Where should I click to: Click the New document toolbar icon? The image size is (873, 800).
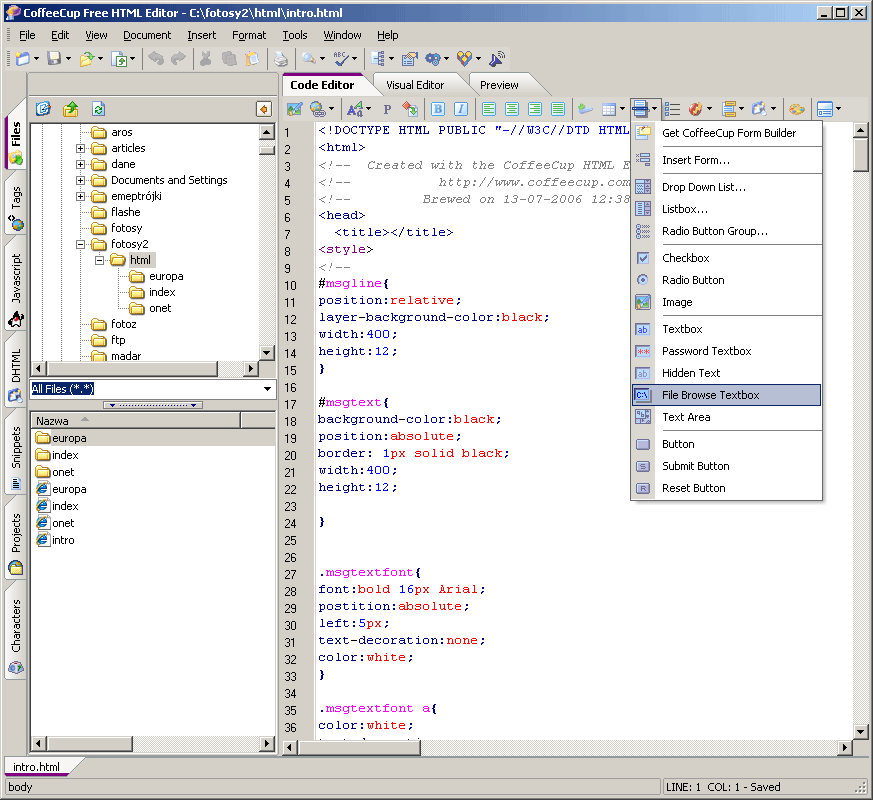[23, 58]
